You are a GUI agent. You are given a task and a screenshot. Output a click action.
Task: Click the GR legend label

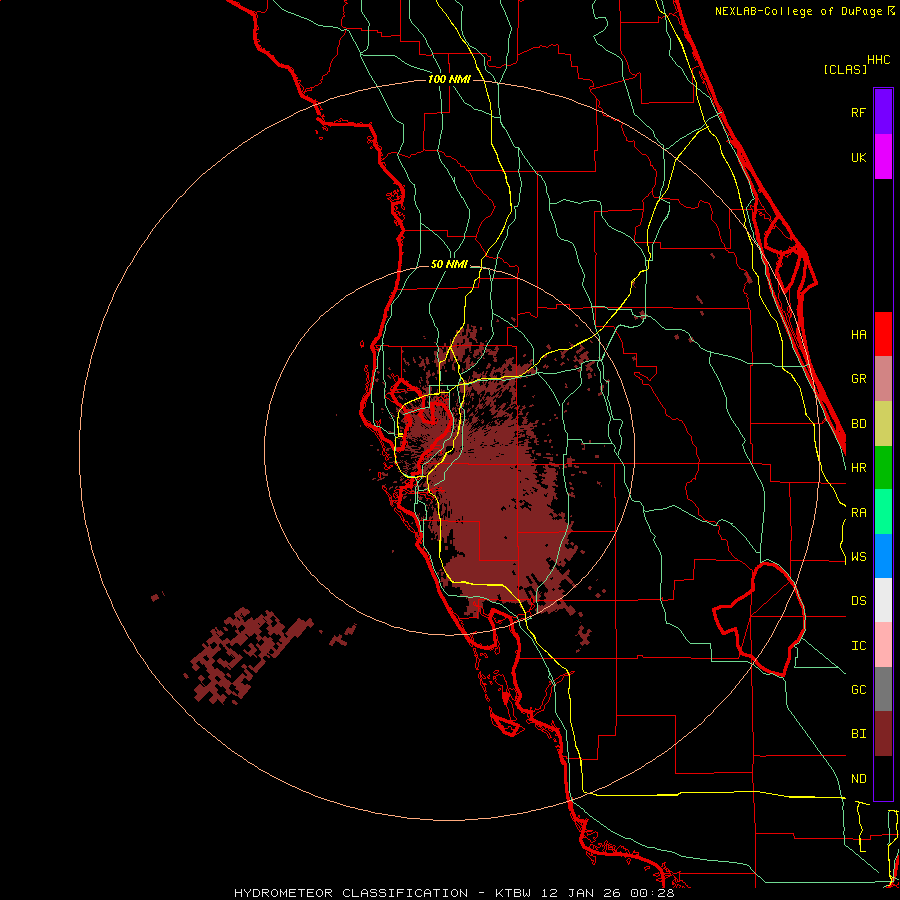(x=859, y=379)
